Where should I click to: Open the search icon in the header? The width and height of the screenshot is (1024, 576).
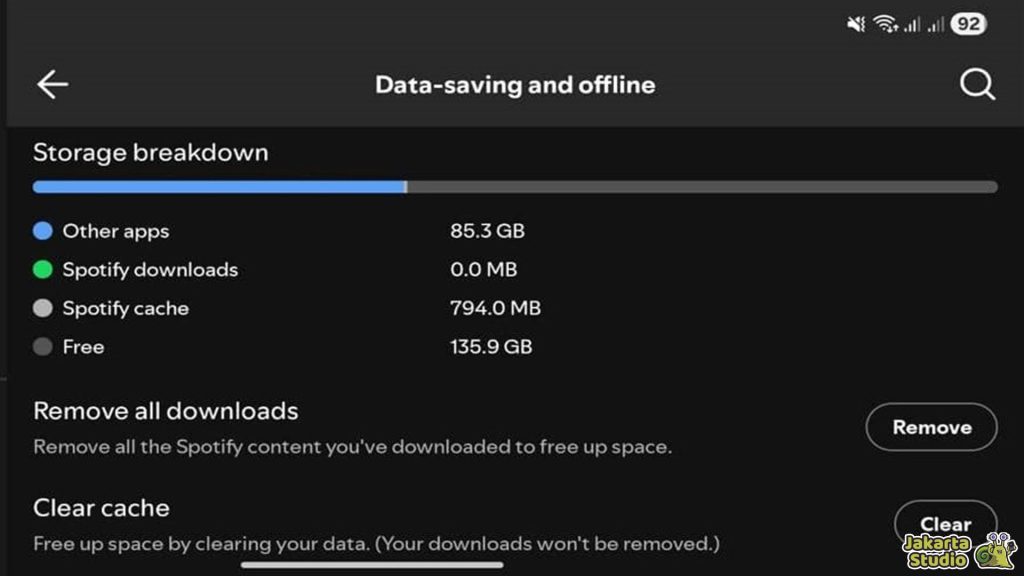976,85
